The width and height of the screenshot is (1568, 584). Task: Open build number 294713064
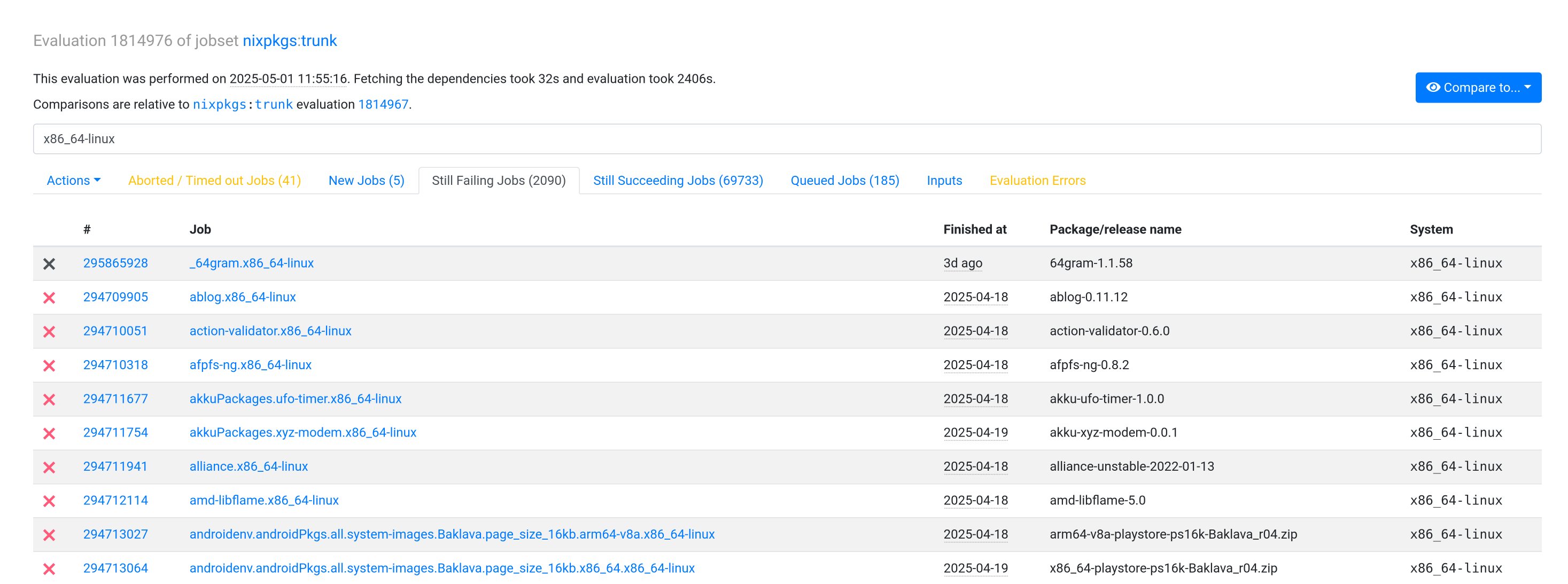tap(115, 568)
